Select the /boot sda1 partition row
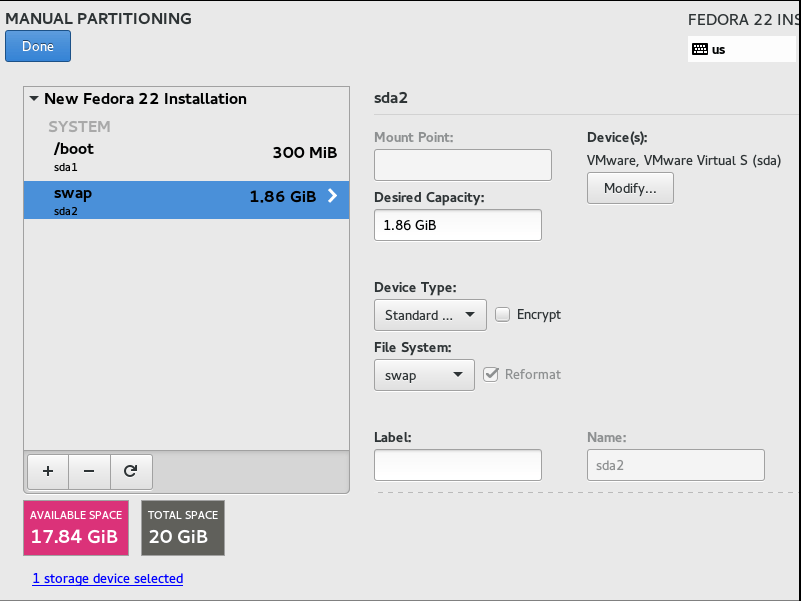801x601 pixels. pos(186,157)
